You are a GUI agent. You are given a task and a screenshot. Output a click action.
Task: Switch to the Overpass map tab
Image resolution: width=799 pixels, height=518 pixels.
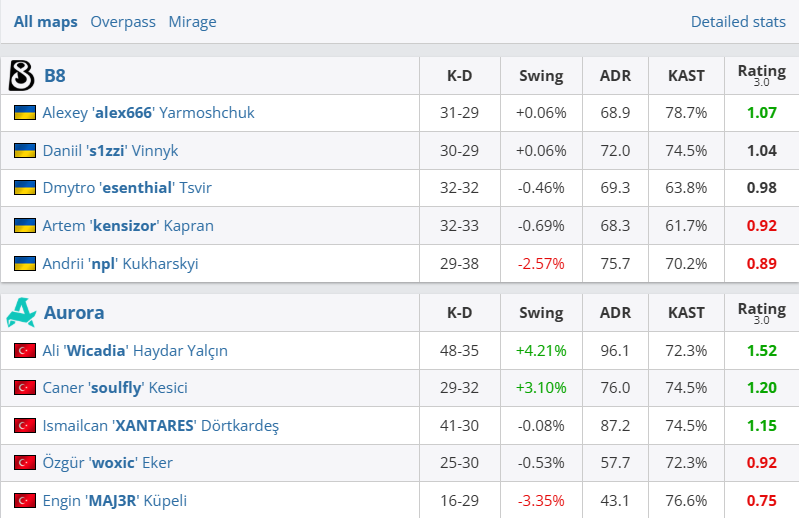point(122,21)
